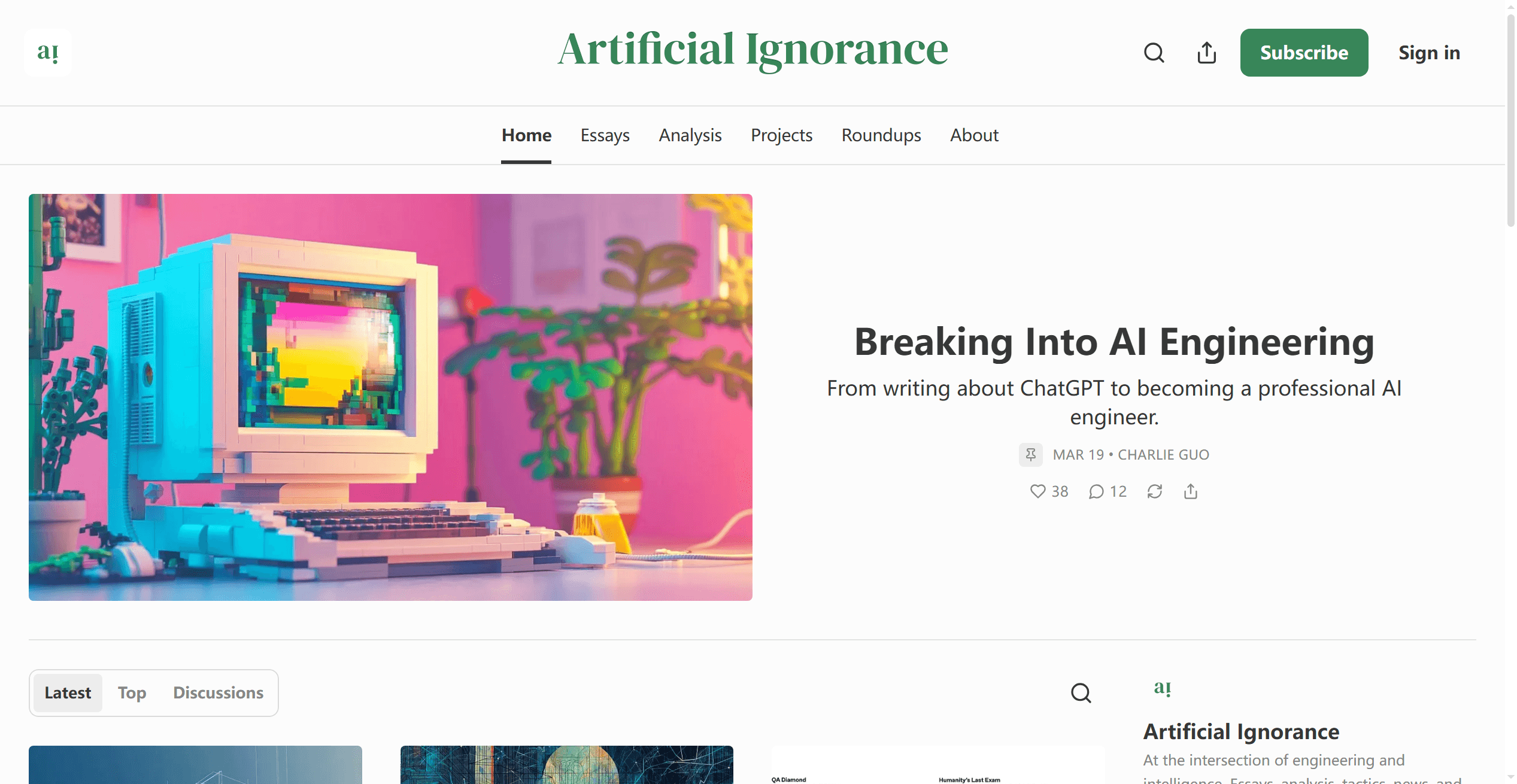
Task: Restack the featured post
Action: point(1155,491)
